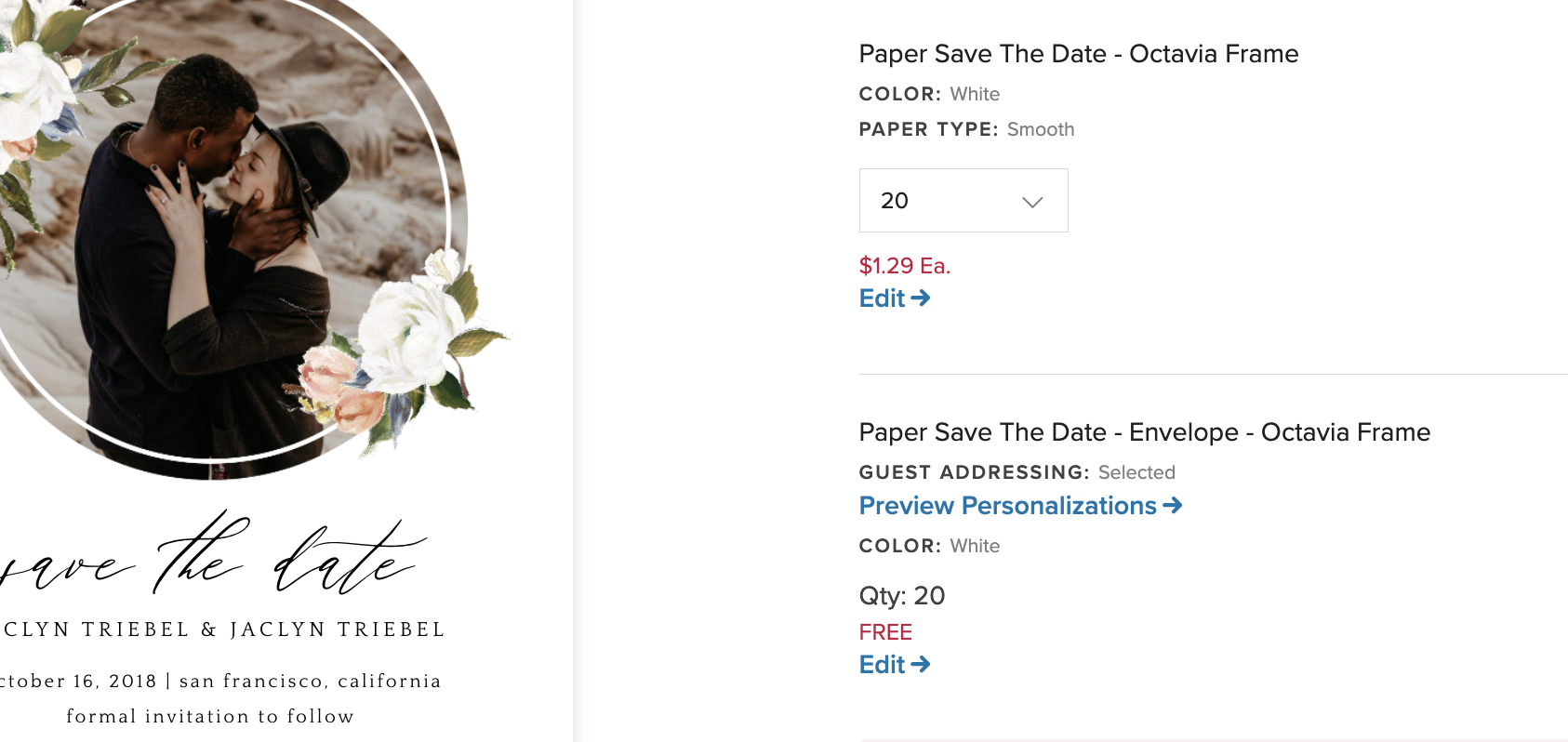Select the Paper Save The Date - Octavia Frame title
The image size is (1568, 742).
pos(1078,54)
